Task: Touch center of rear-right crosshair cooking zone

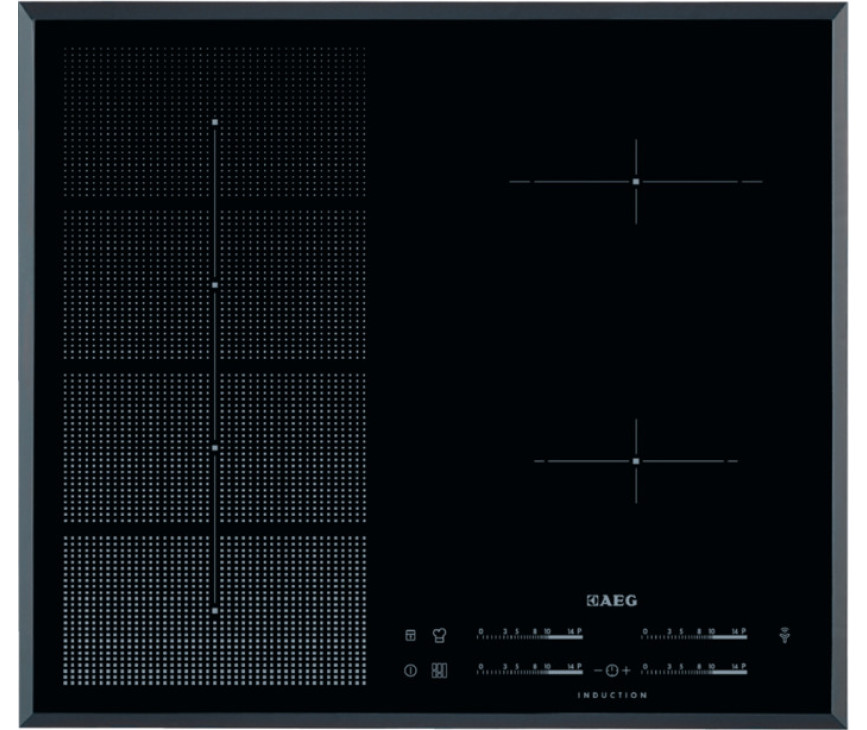Action: (x=636, y=181)
